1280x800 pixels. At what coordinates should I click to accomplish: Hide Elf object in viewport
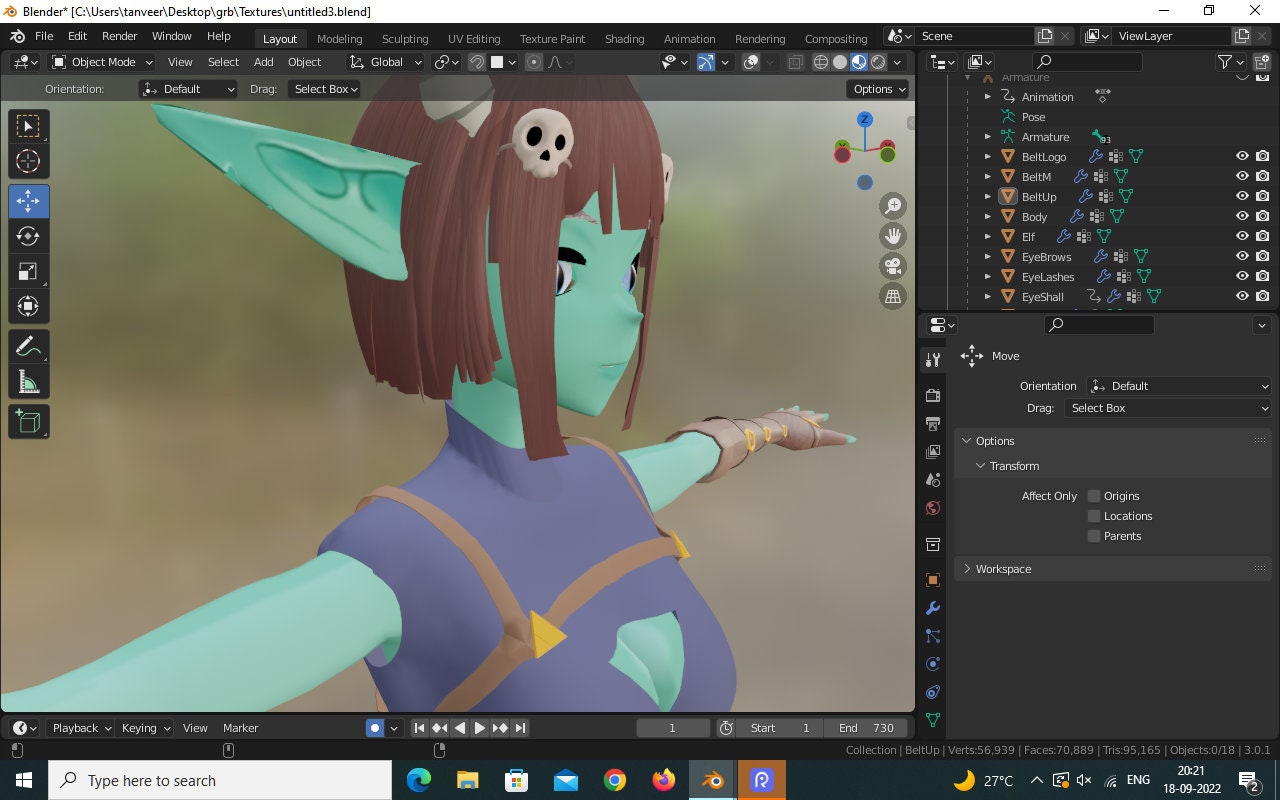pos(1242,236)
